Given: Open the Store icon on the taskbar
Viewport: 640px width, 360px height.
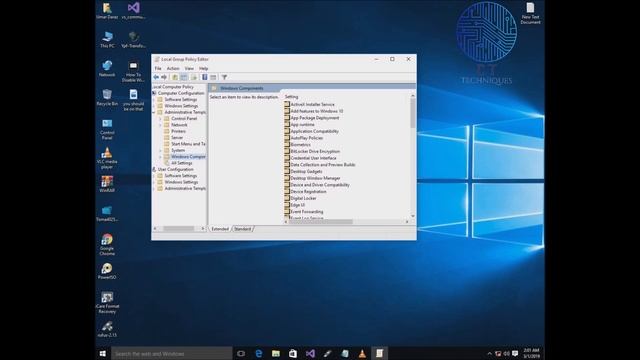Looking at the screenshot, I should pos(293,353).
